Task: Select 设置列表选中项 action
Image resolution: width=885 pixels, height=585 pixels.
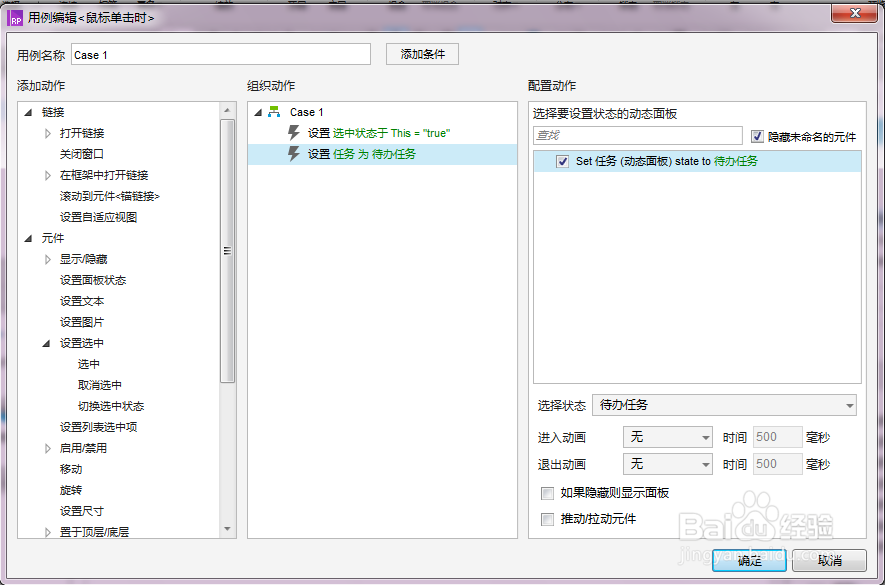Action: click(99, 427)
